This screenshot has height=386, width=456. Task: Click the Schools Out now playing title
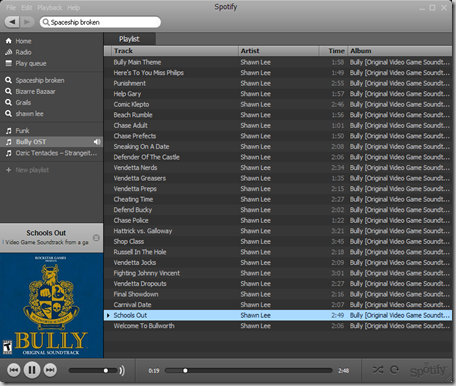[46, 233]
